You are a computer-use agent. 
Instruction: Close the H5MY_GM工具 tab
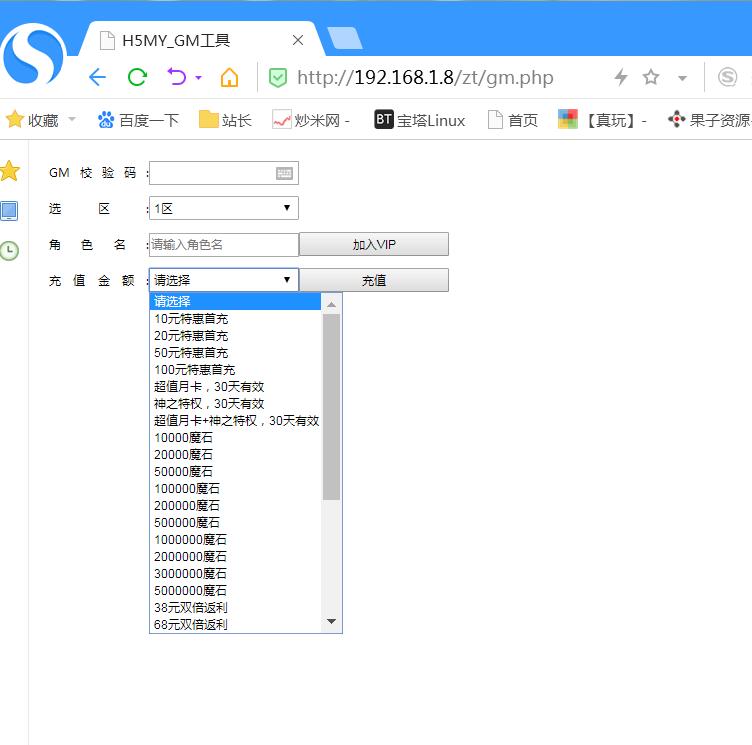pos(298,41)
